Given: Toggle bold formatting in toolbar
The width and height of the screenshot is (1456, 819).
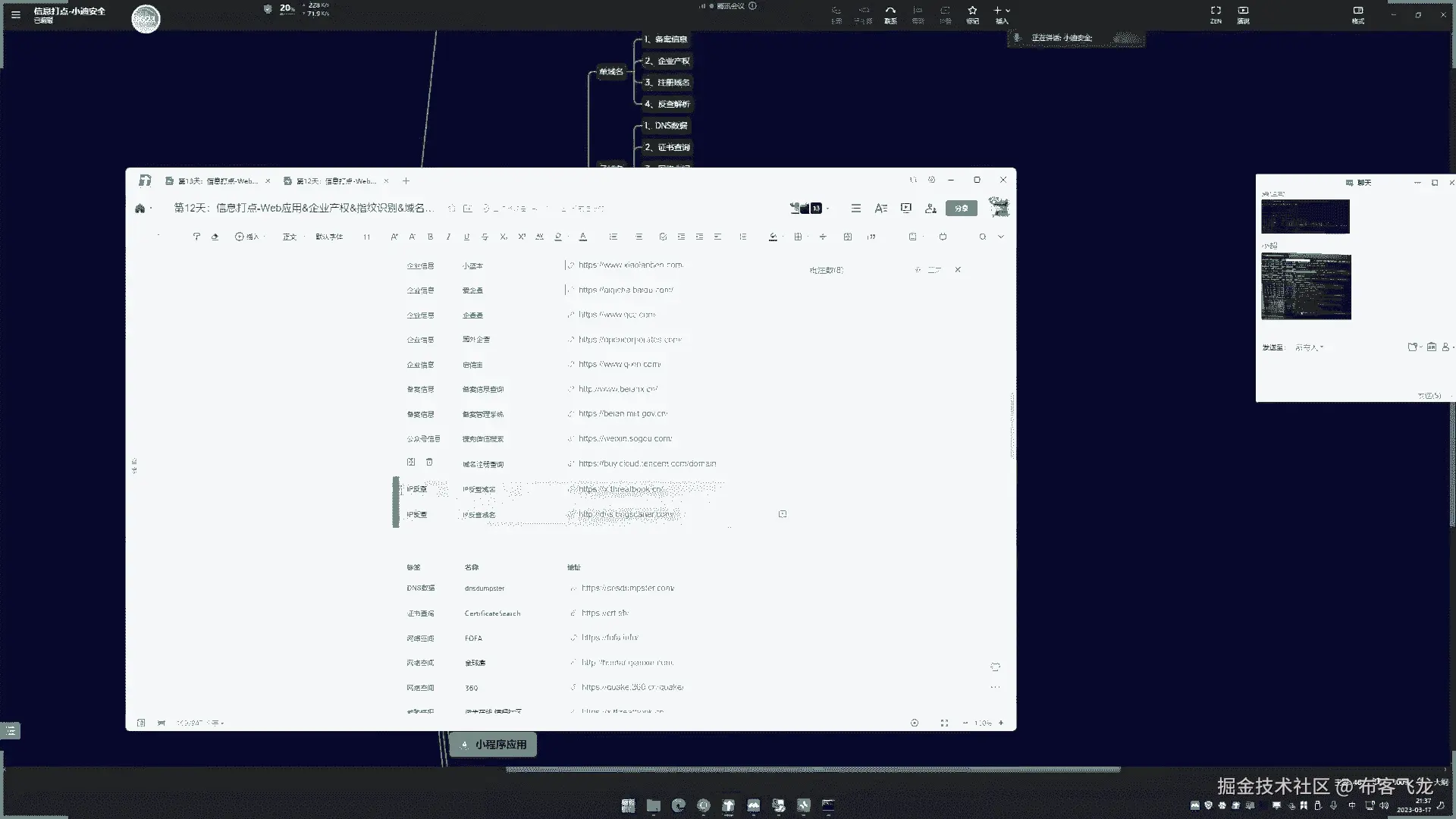Looking at the screenshot, I should [x=430, y=237].
